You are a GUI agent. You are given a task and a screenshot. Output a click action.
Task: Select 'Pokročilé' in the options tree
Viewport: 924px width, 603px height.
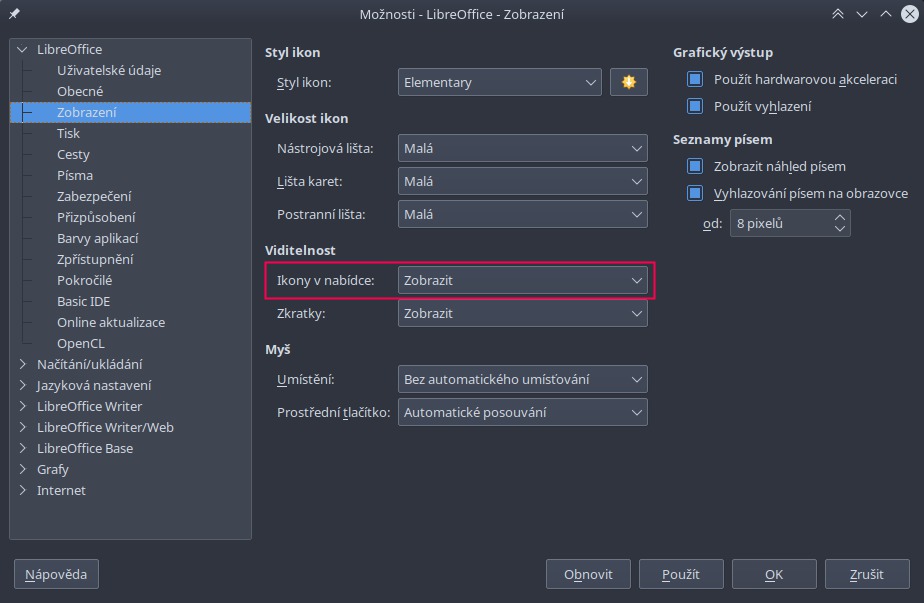point(84,280)
